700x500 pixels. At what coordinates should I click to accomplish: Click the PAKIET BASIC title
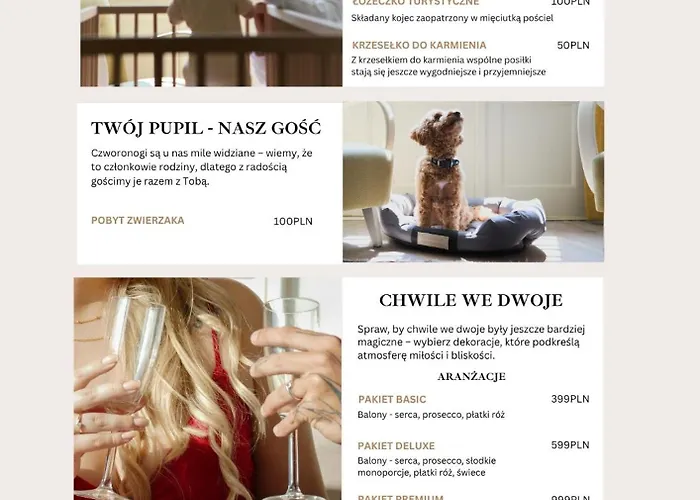click(392, 400)
